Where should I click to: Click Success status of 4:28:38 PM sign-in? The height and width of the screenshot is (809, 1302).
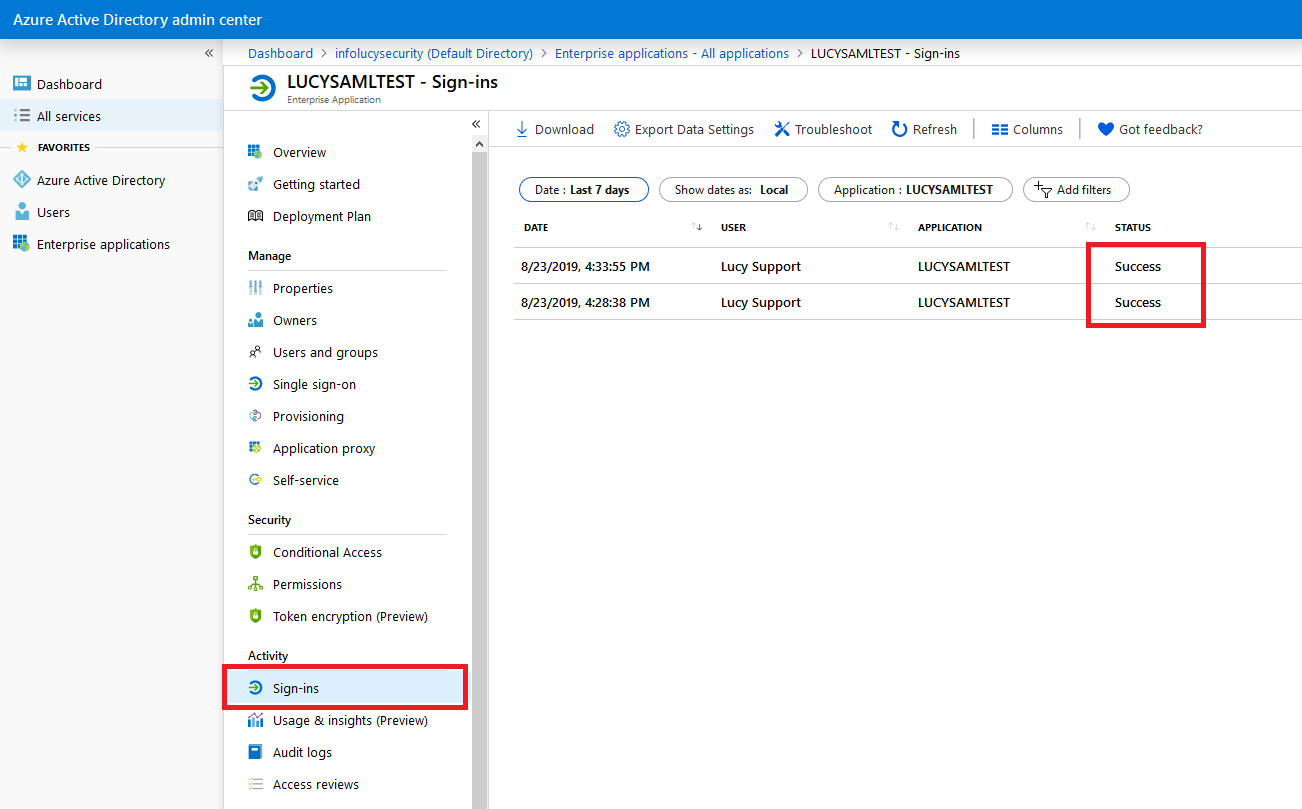(1138, 302)
